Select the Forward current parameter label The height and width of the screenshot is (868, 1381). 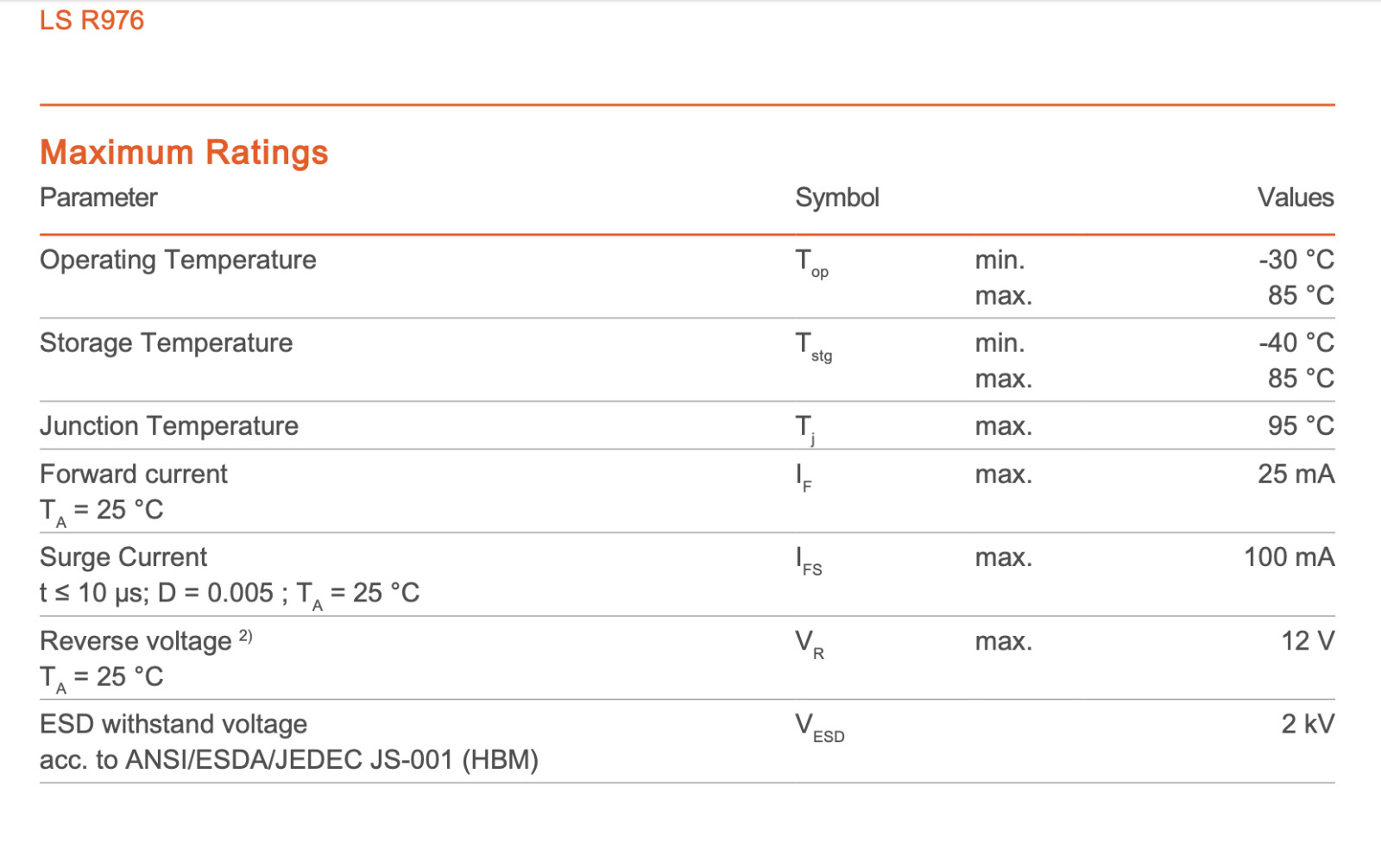point(134,474)
